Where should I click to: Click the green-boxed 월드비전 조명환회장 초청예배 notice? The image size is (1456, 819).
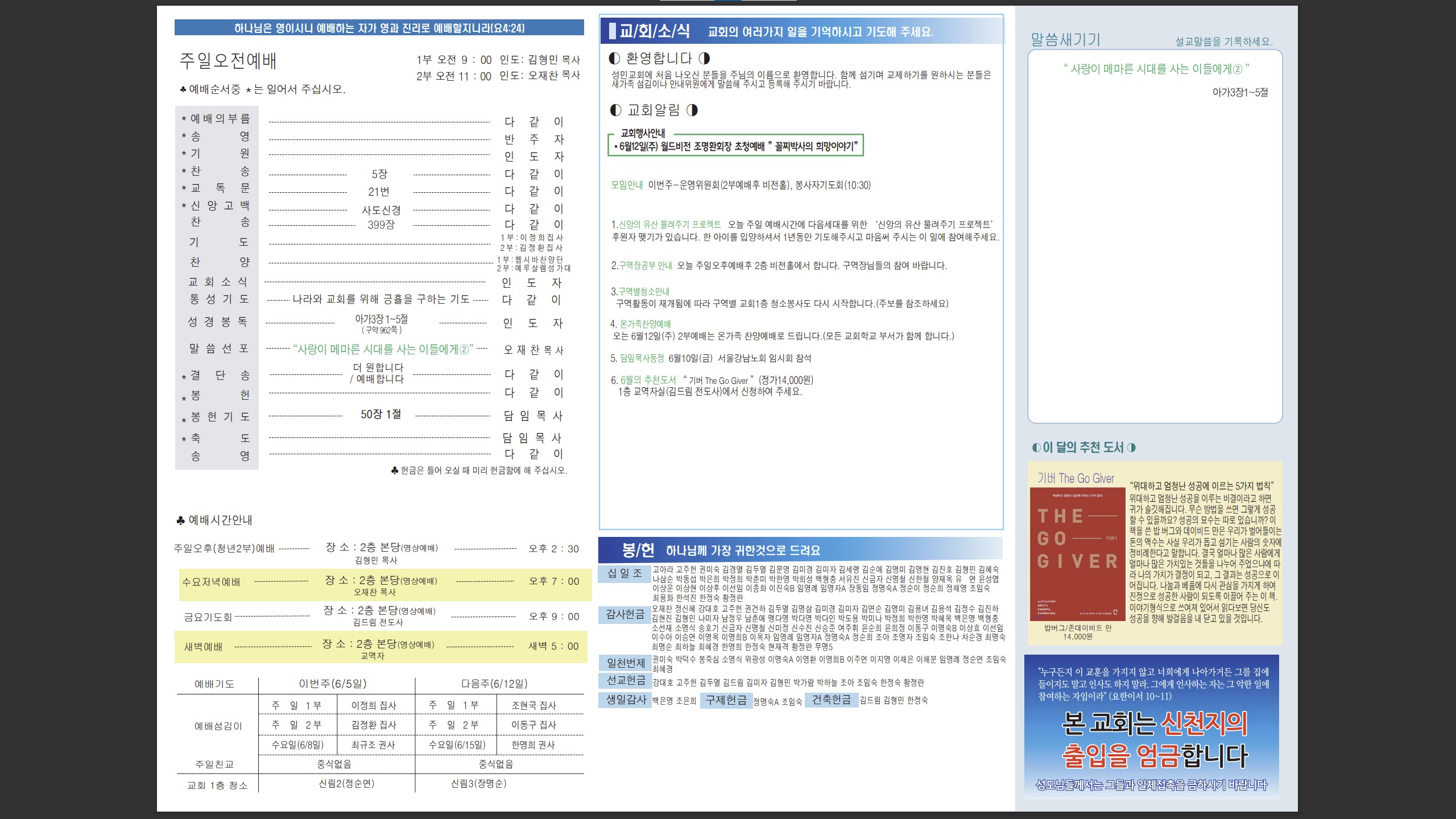pyautogui.click(x=736, y=144)
